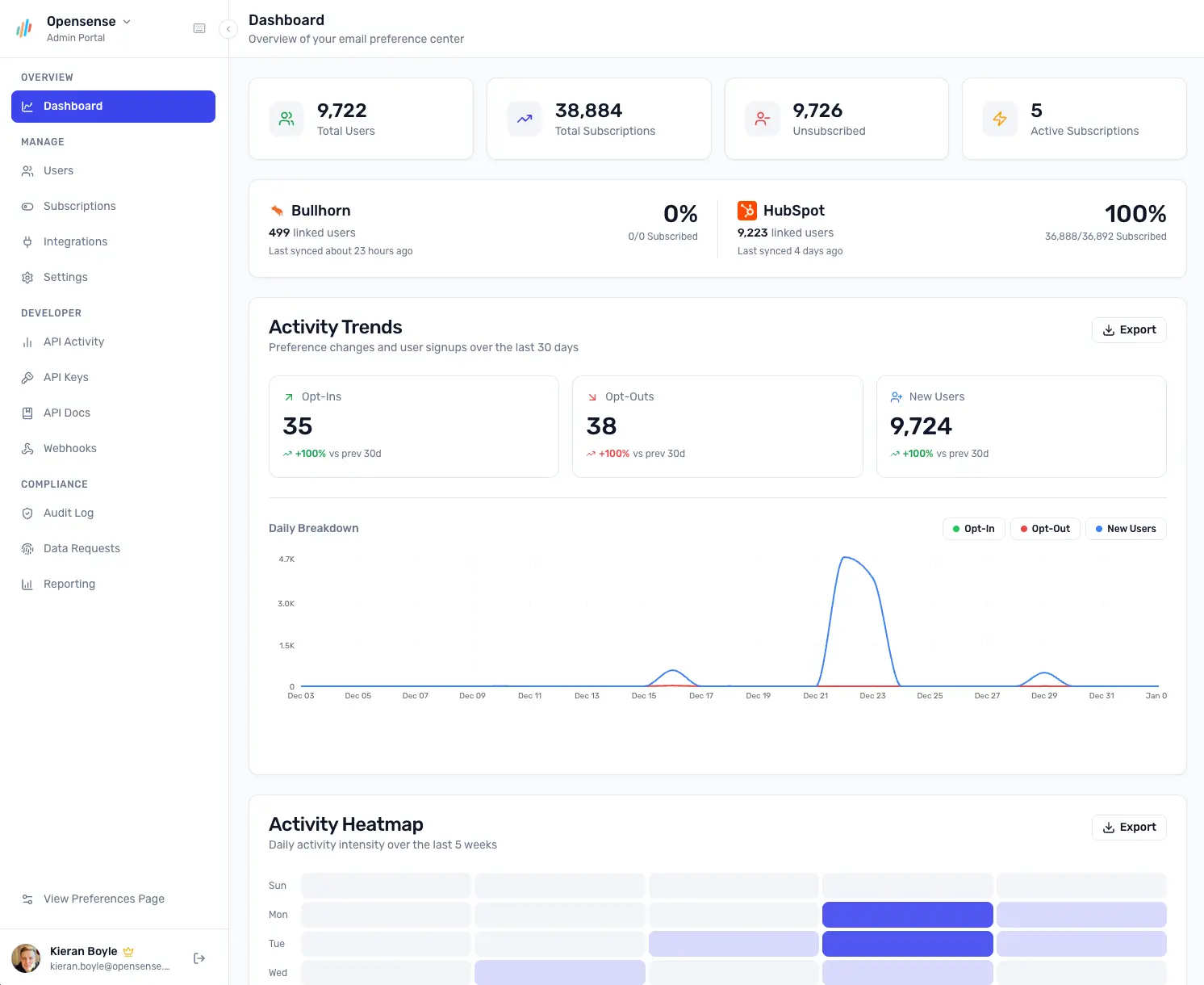1204x985 pixels.
Task: Click the Total Subscriptions stat card
Action: coord(598,119)
